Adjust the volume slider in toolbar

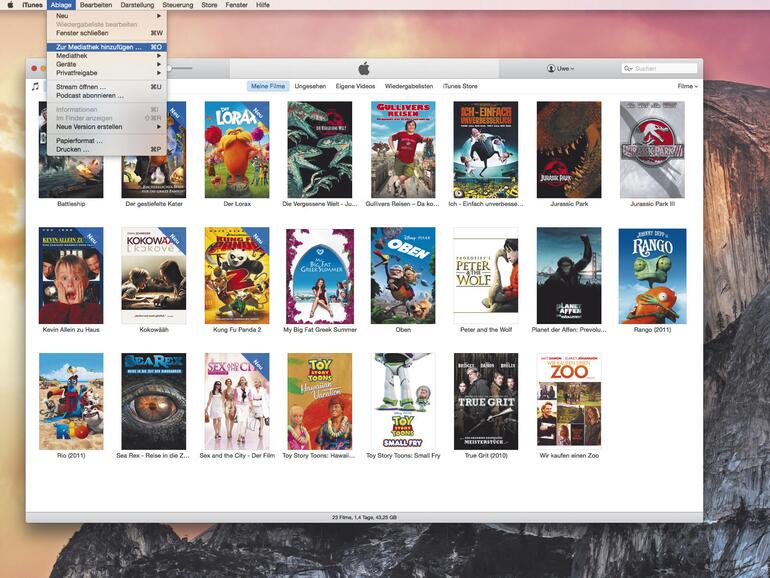(x=180, y=68)
